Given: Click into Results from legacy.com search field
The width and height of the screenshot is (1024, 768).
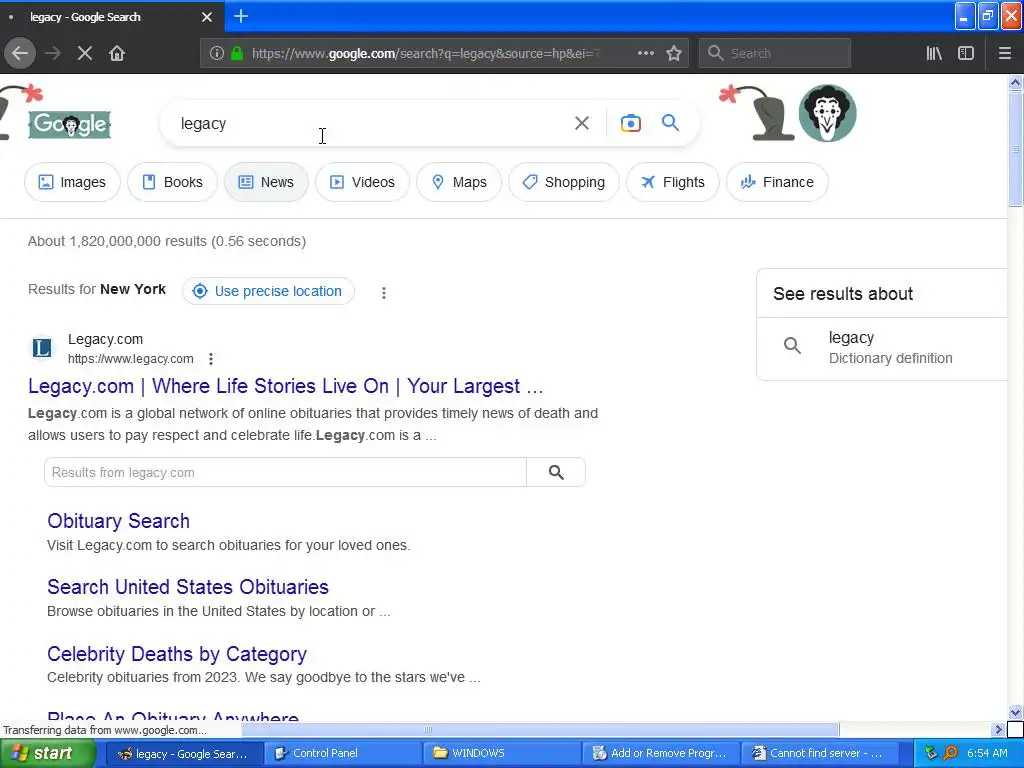Looking at the screenshot, I should (x=285, y=472).
